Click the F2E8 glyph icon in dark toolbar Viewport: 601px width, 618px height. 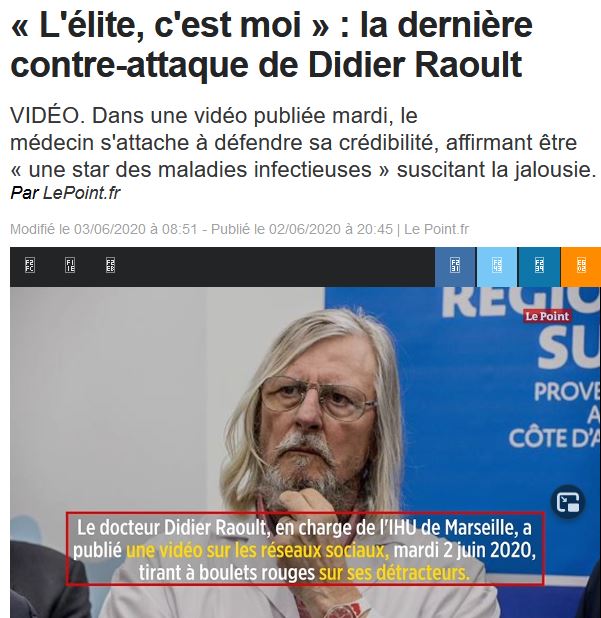tap(110, 265)
